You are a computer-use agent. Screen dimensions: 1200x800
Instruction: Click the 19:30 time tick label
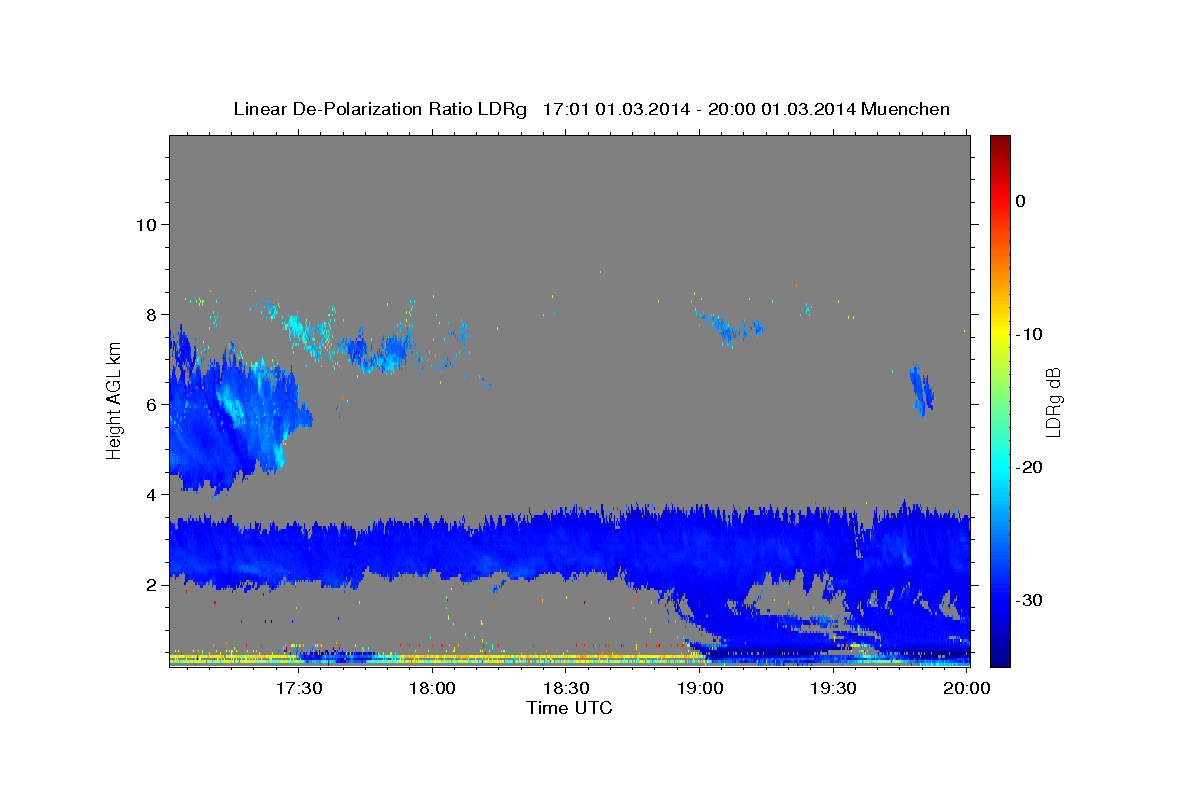[x=834, y=688]
